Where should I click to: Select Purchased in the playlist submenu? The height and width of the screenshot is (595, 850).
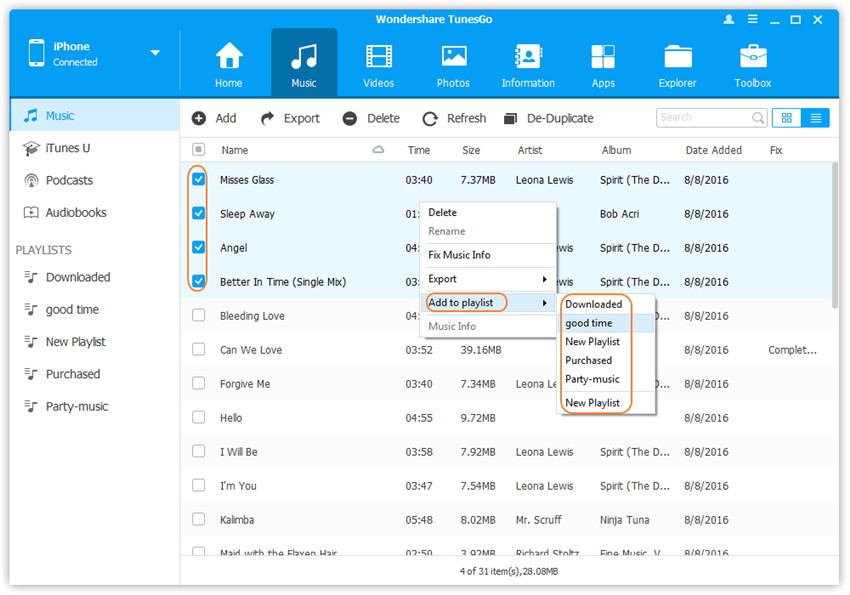point(607,360)
